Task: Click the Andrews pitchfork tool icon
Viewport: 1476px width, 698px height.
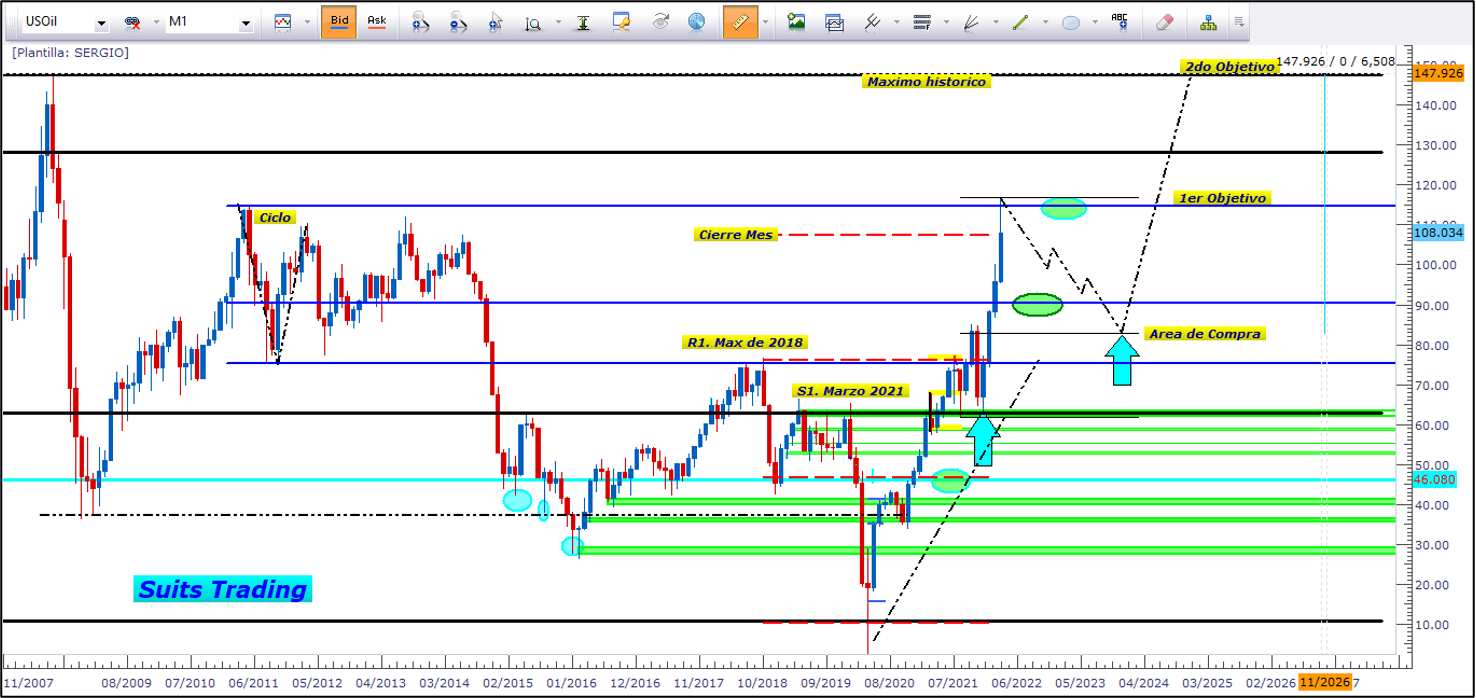Action: tap(873, 21)
